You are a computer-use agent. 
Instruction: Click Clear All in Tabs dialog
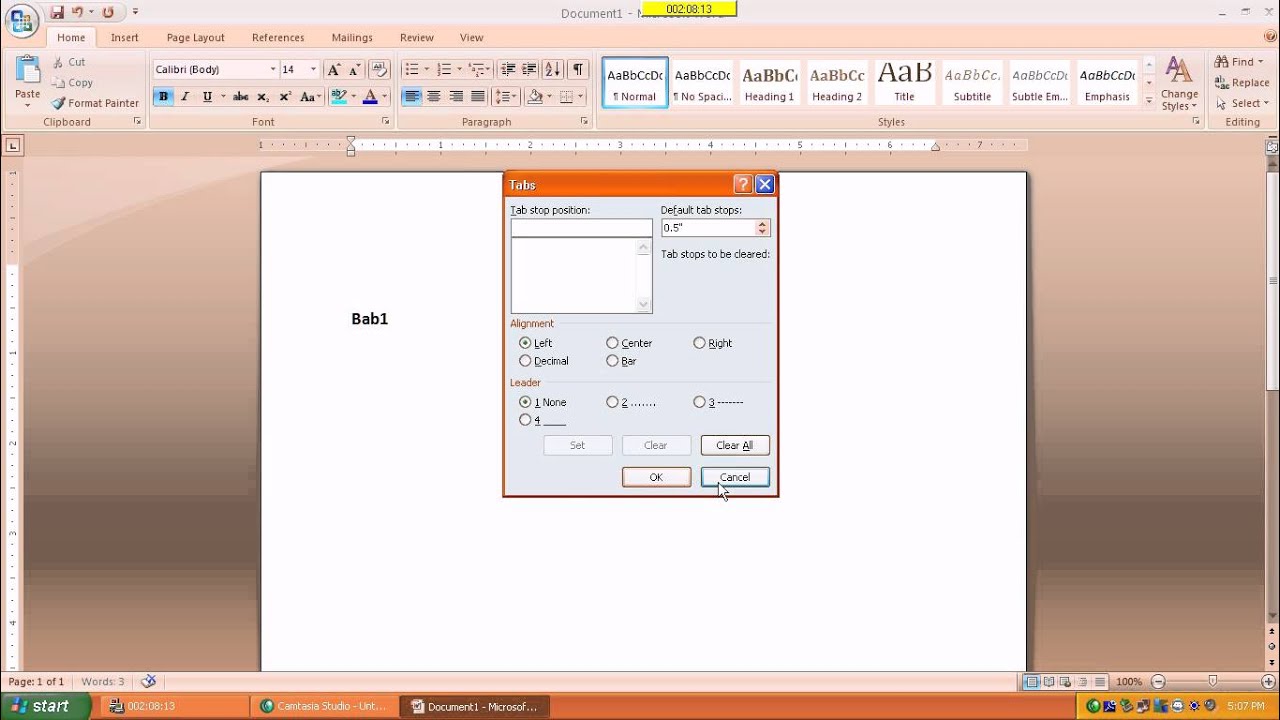click(x=735, y=445)
